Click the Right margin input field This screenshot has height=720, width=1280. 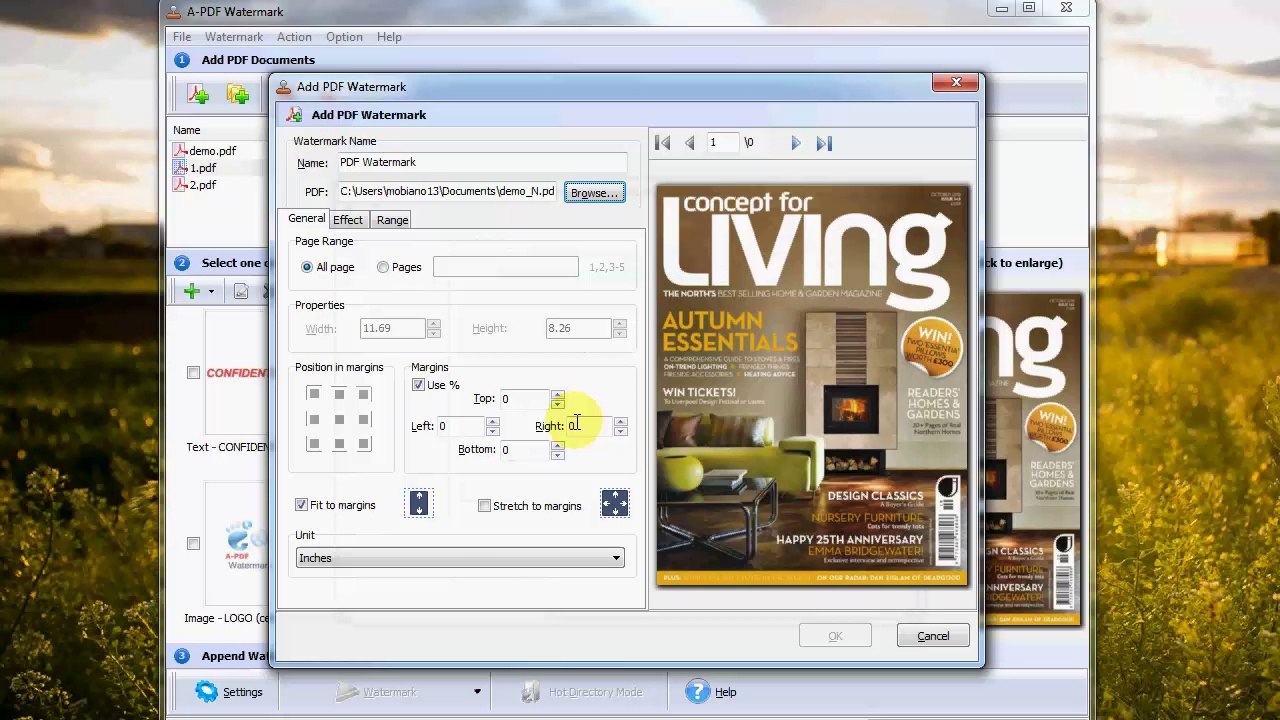589,426
